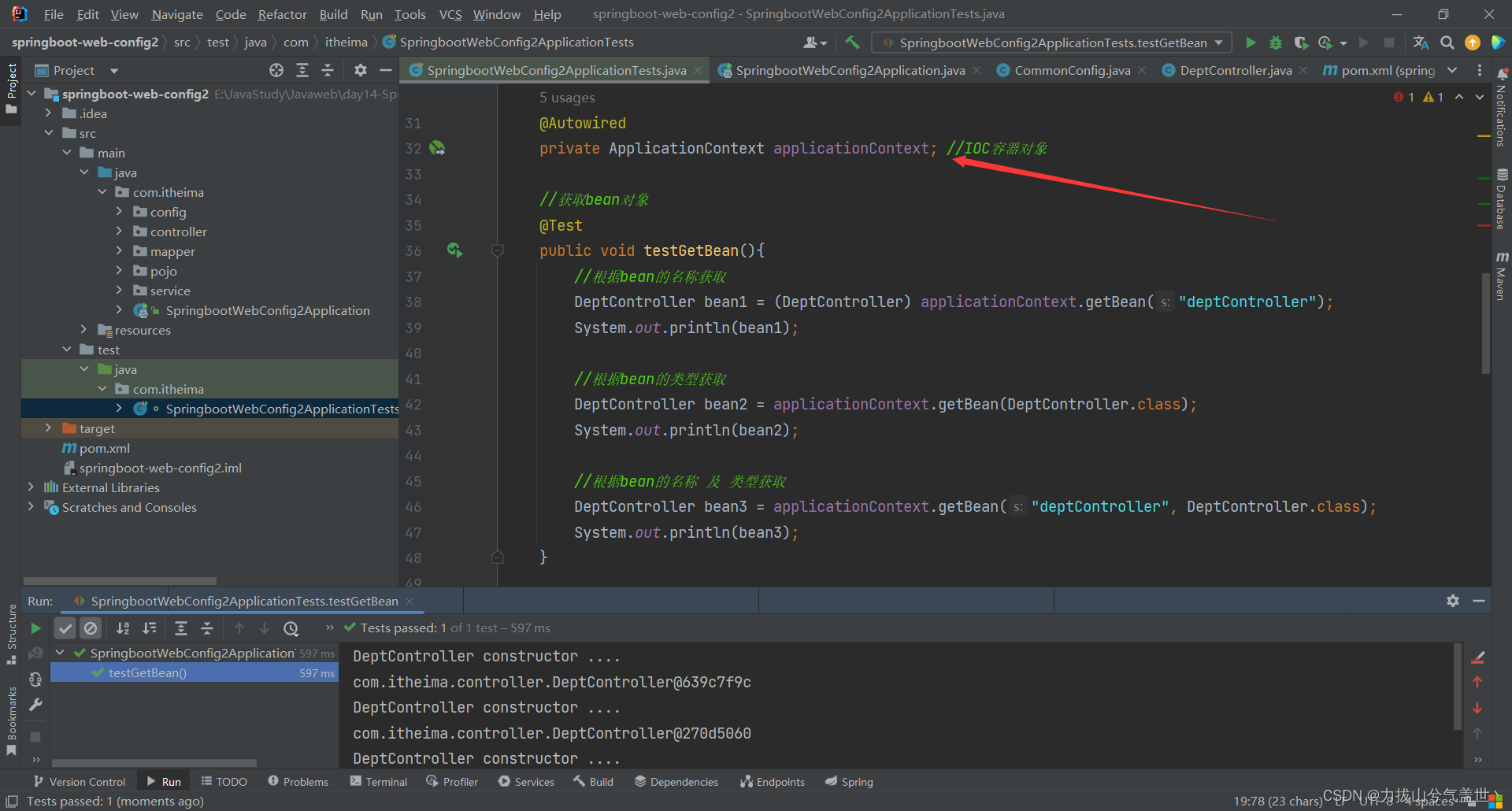Image resolution: width=1512 pixels, height=811 pixels.
Task: Toggle alphabetical sorting of test results
Action: (x=123, y=628)
